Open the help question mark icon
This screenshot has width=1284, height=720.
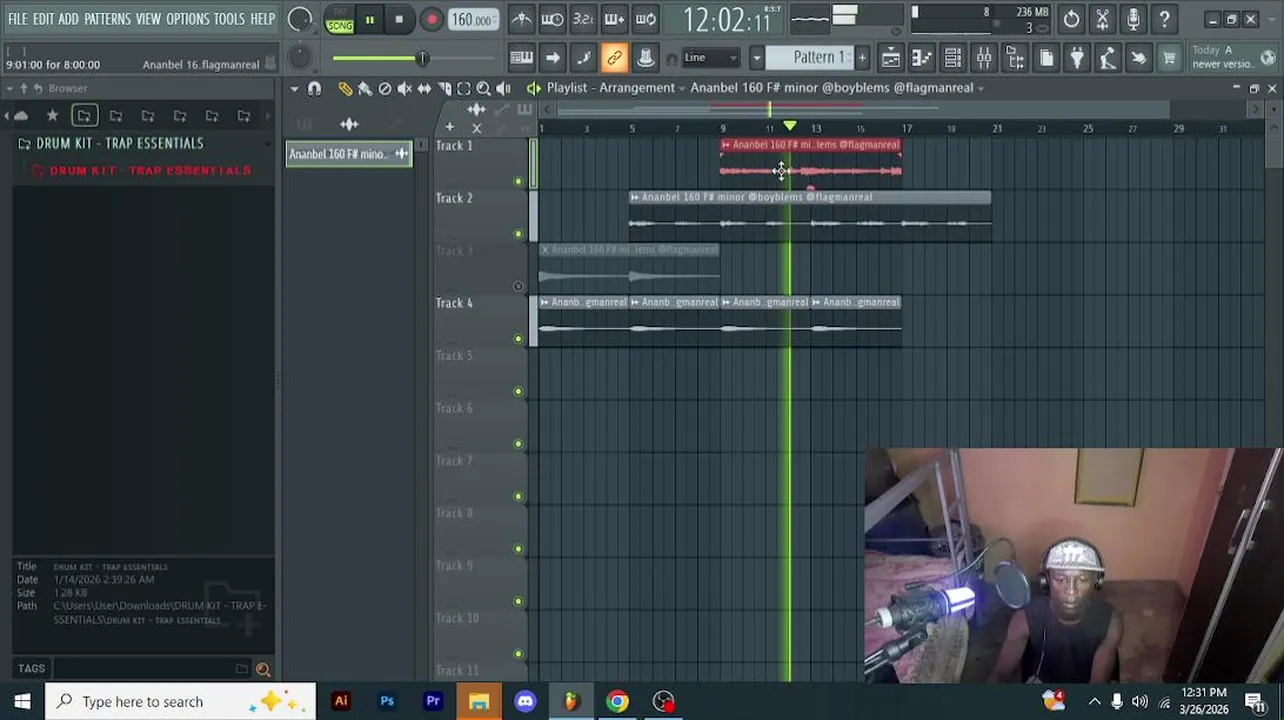coord(1164,19)
